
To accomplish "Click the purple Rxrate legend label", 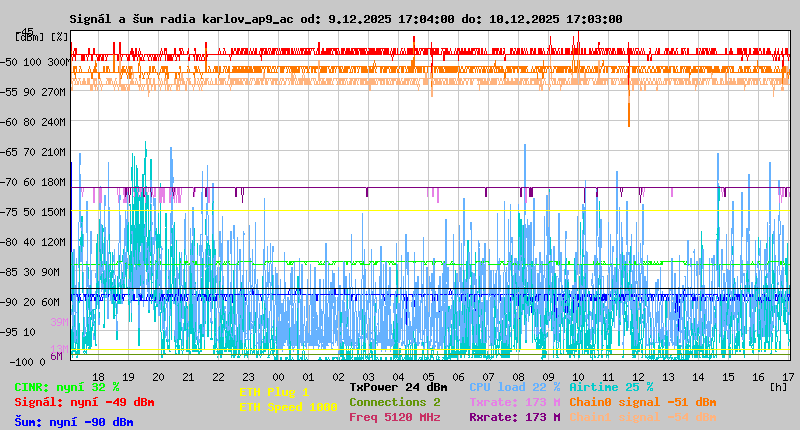I will click(x=514, y=417).
